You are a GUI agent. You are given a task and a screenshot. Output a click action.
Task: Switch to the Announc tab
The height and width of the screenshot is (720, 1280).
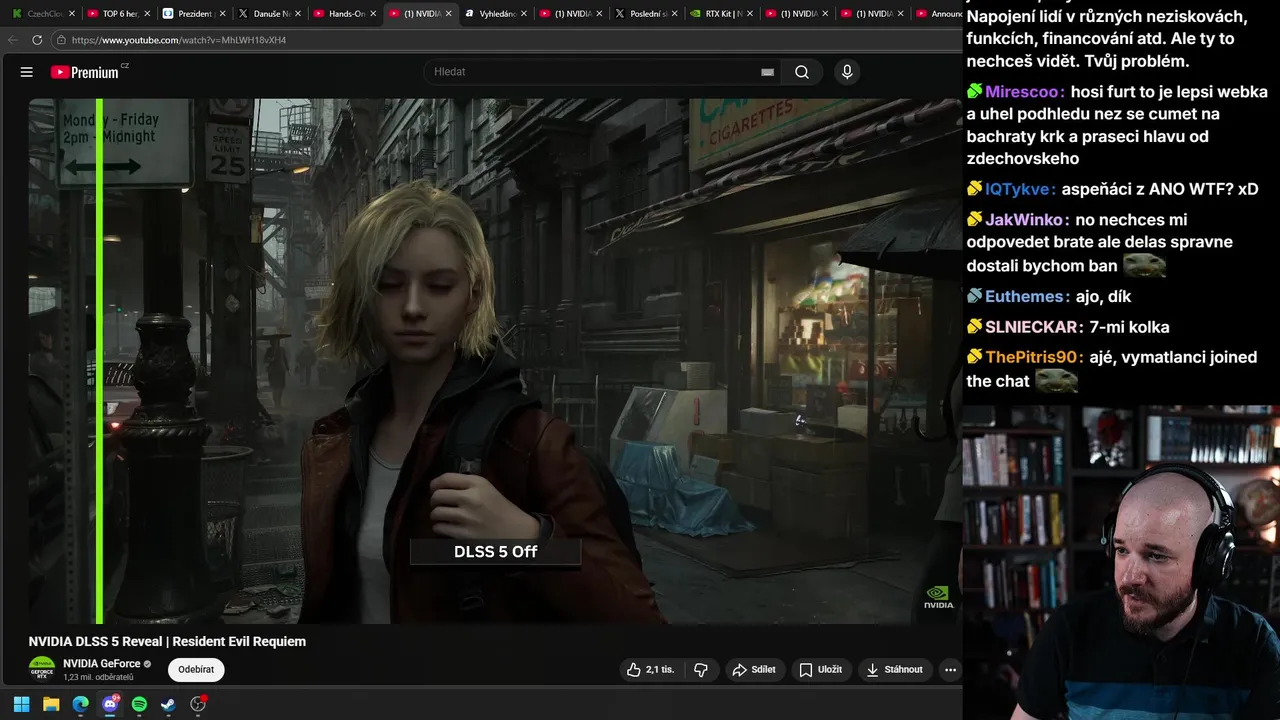click(x=938, y=14)
